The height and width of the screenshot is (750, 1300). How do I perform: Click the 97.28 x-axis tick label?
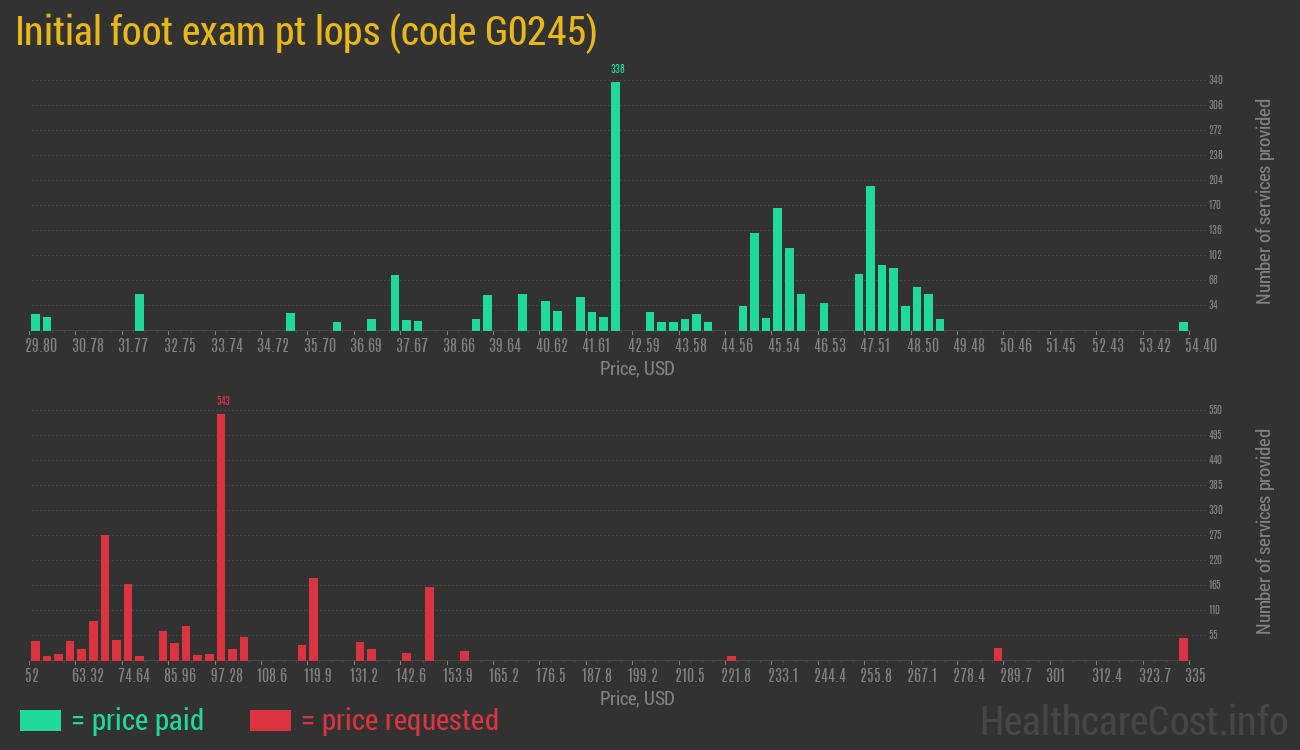click(226, 675)
